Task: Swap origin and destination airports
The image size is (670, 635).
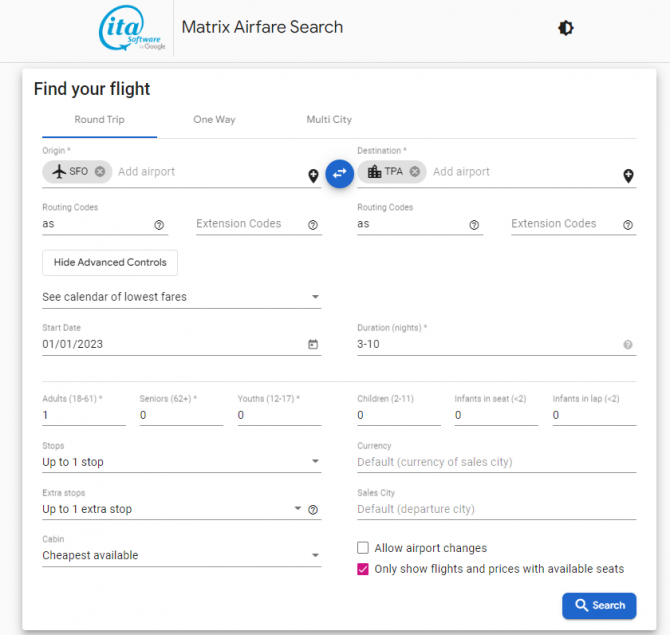Action: click(339, 173)
